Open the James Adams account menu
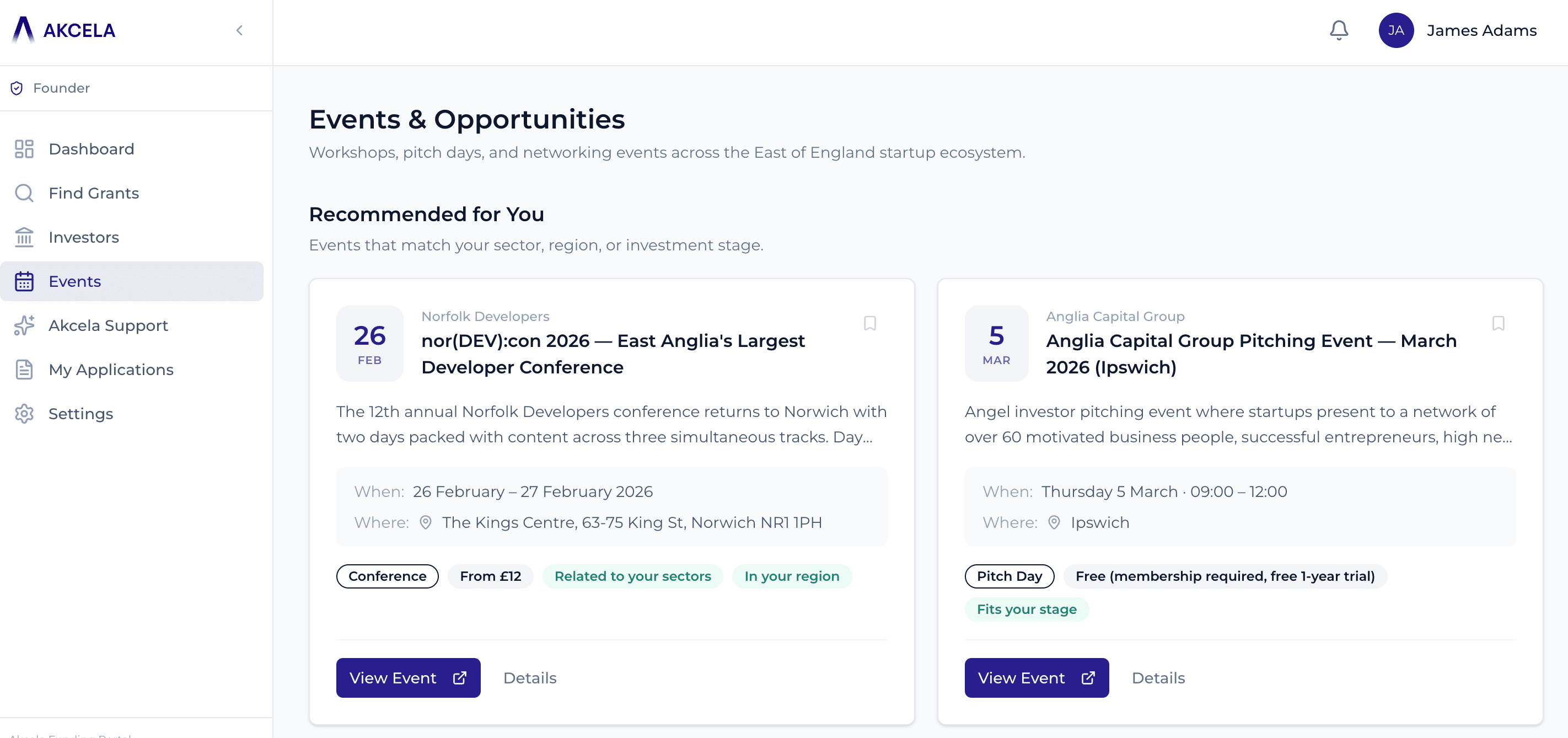 tap(1457, 30)
